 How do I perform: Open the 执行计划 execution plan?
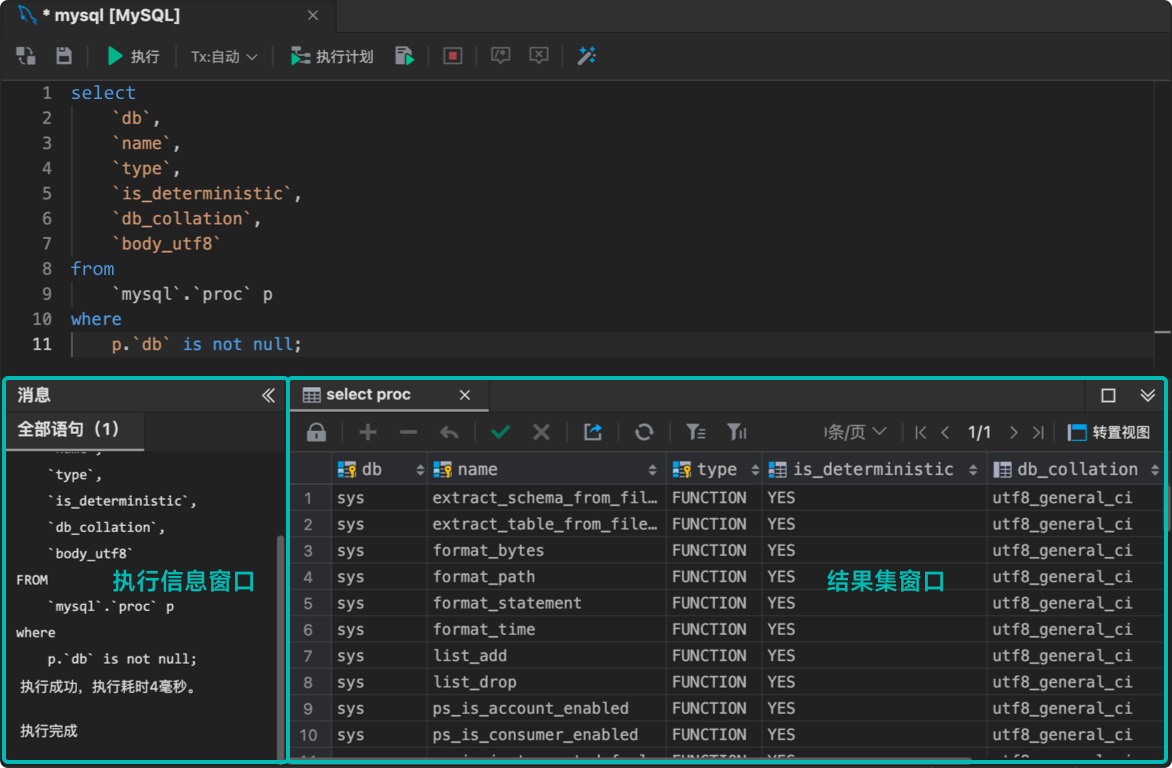click(x=331, y=56)
